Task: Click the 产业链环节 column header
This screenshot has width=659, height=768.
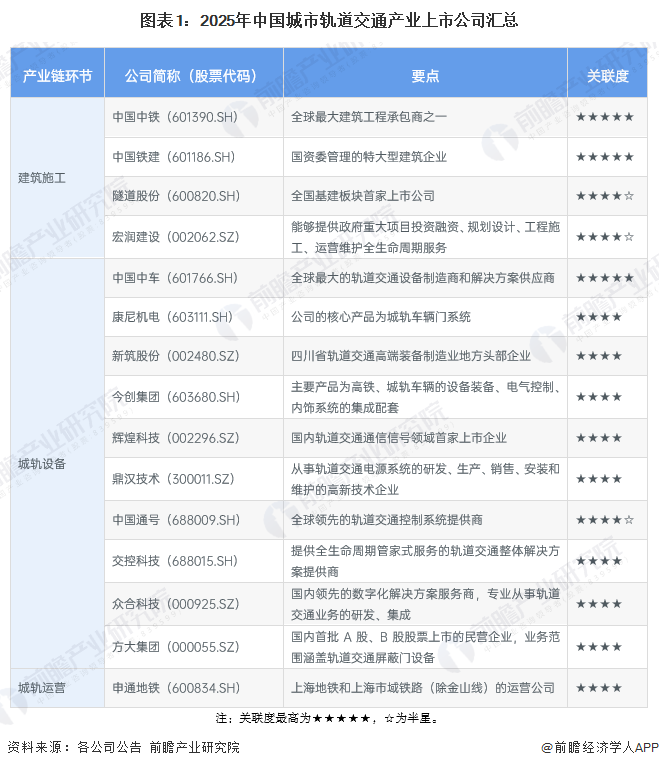Action: [57, 76]
